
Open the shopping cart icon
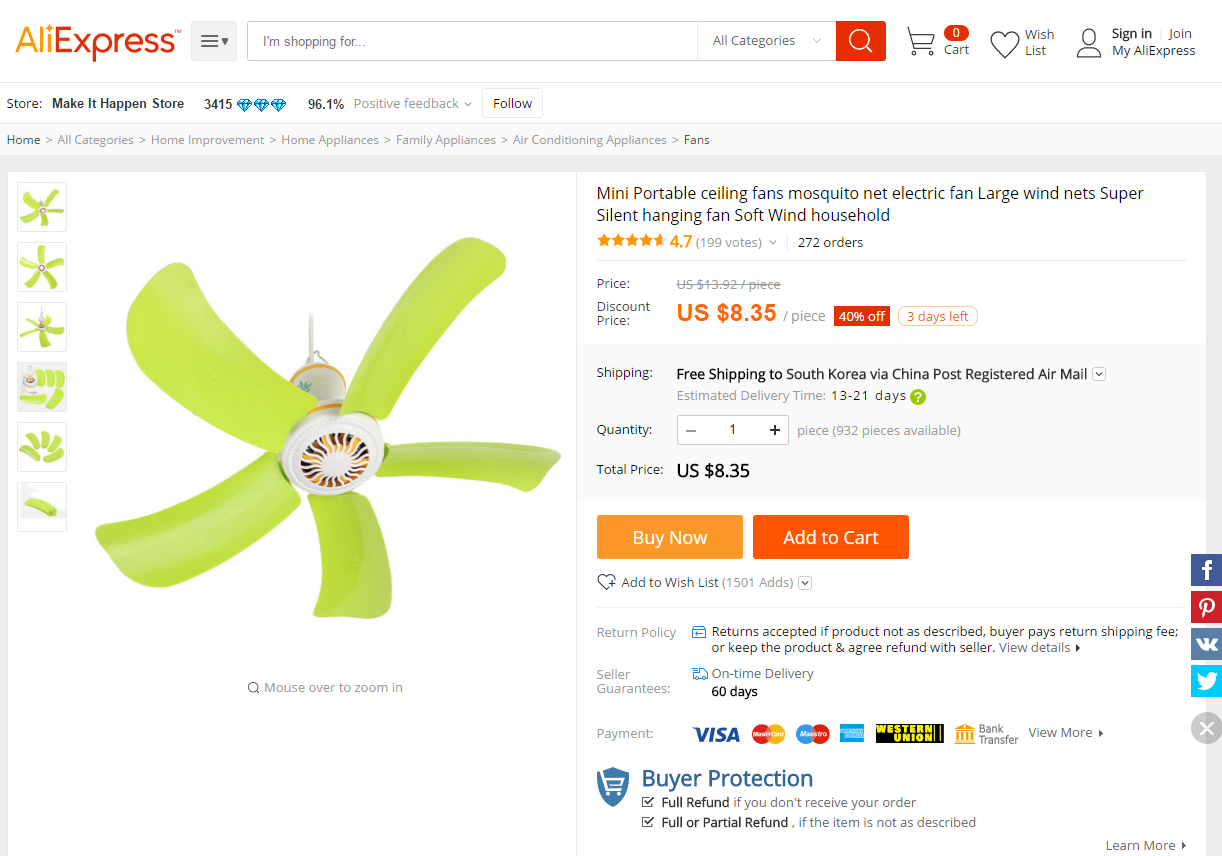point(920,42)
